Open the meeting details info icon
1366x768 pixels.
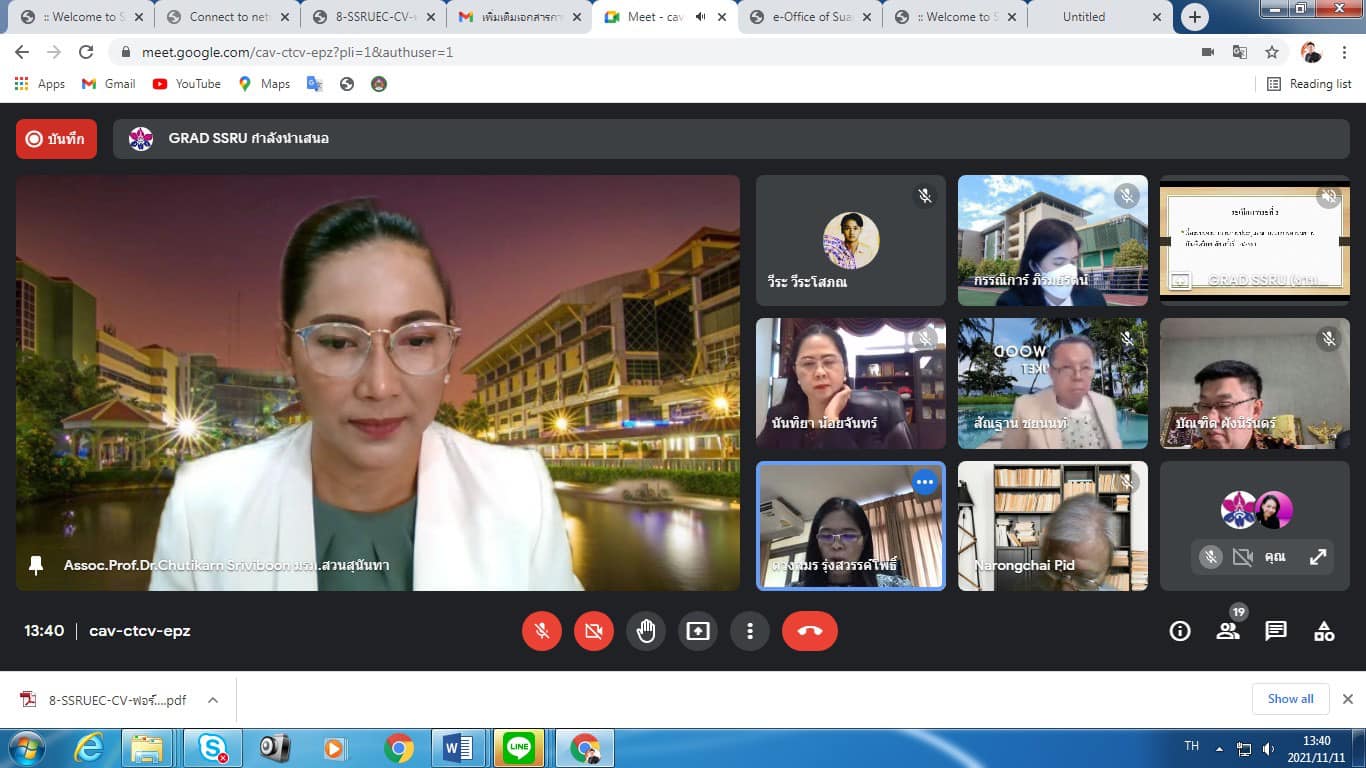click(1180, 631)
